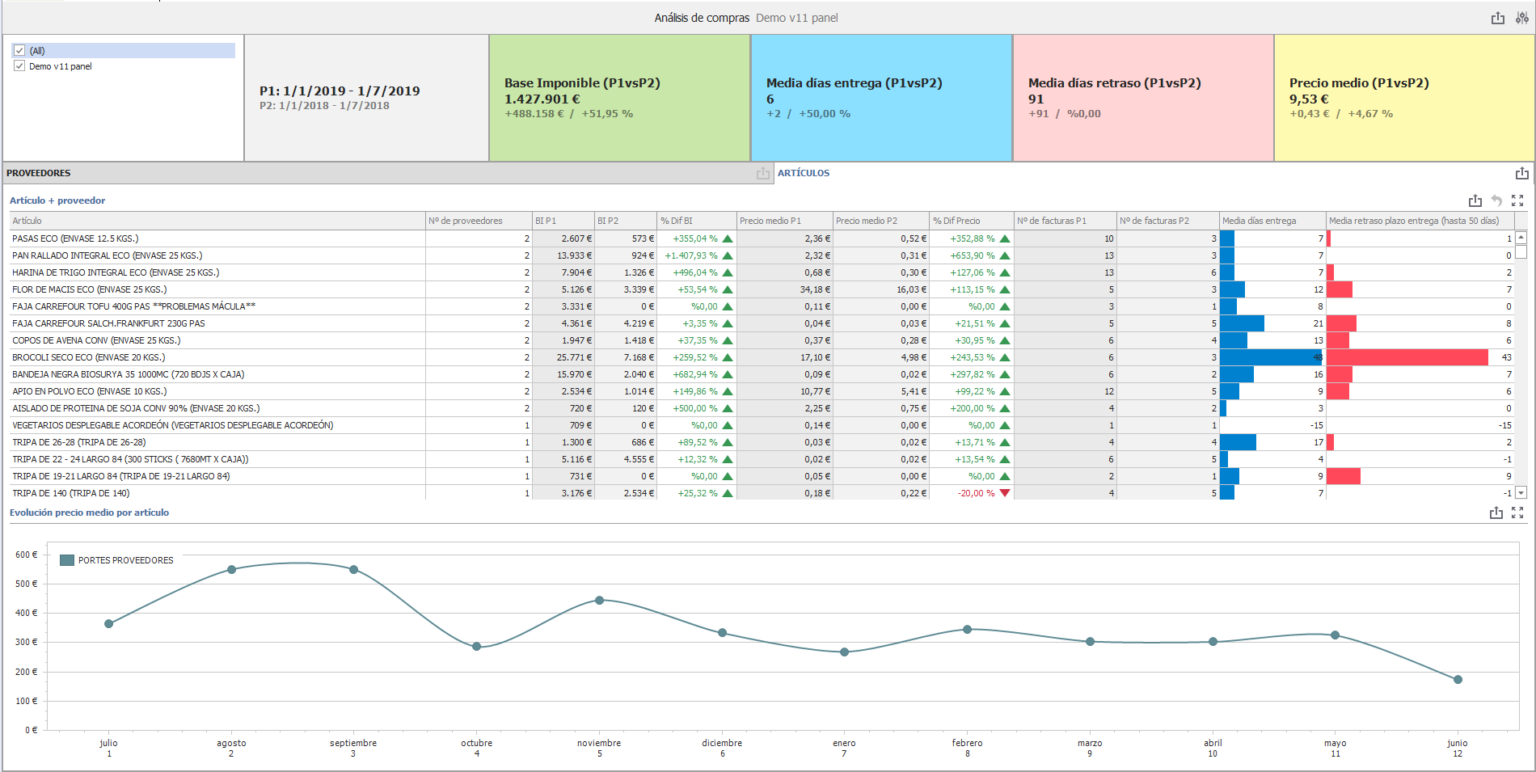Click the junio data point on chart
The image size is (1536, 772).
click(x=1458, y=679)
